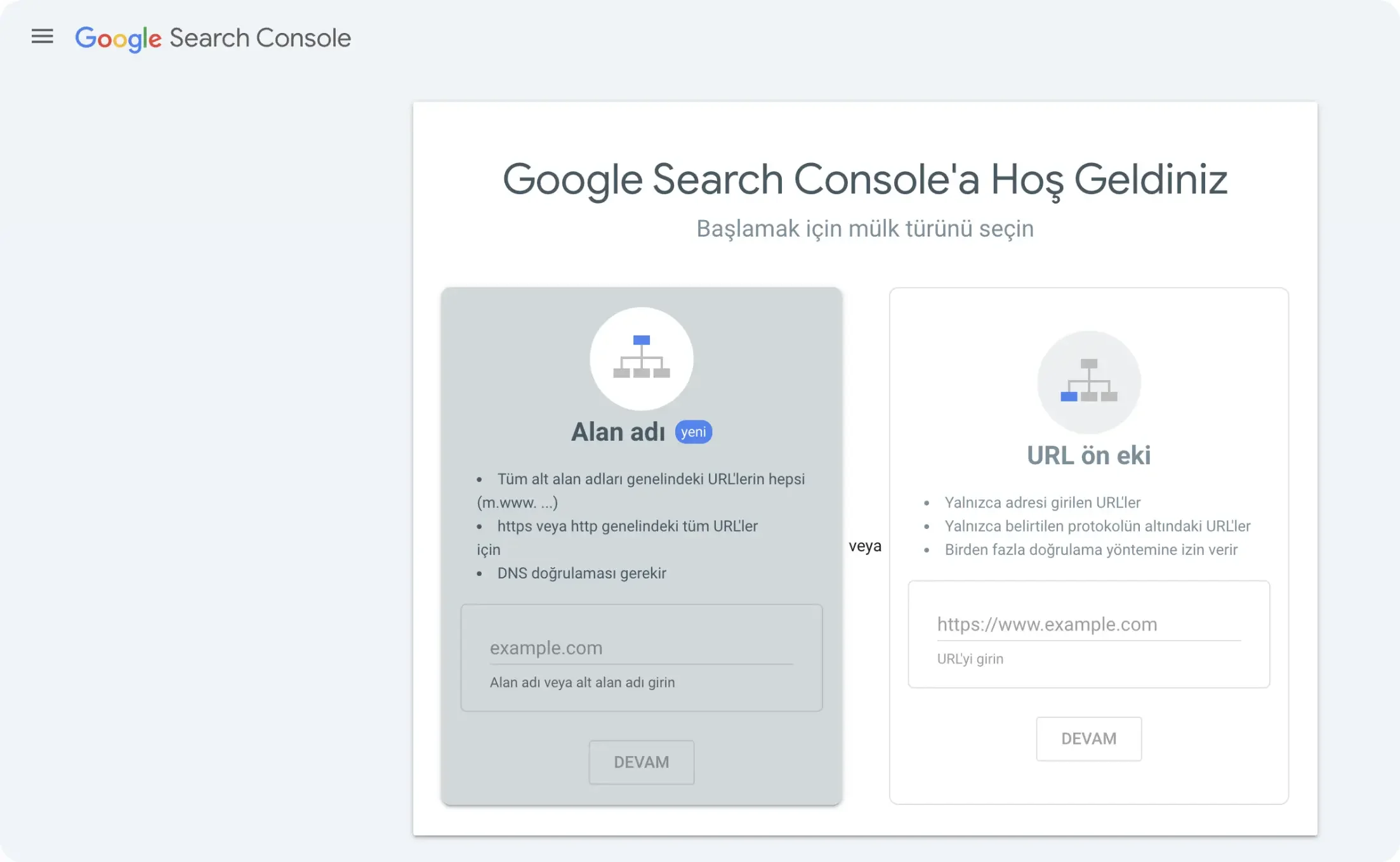Click the blue "yeni" badge
The height and width of the screenshot is (862, 1400).
693,432
